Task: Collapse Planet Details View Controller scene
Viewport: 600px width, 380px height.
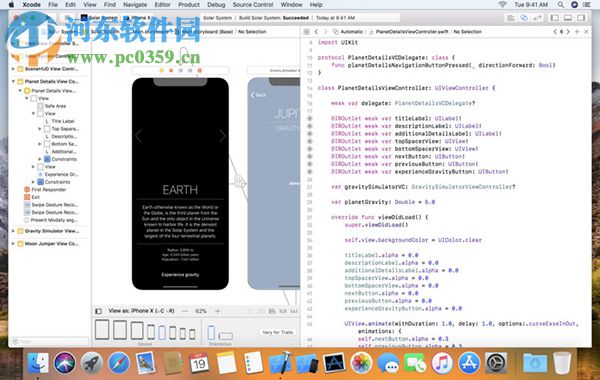Action: 13,82
